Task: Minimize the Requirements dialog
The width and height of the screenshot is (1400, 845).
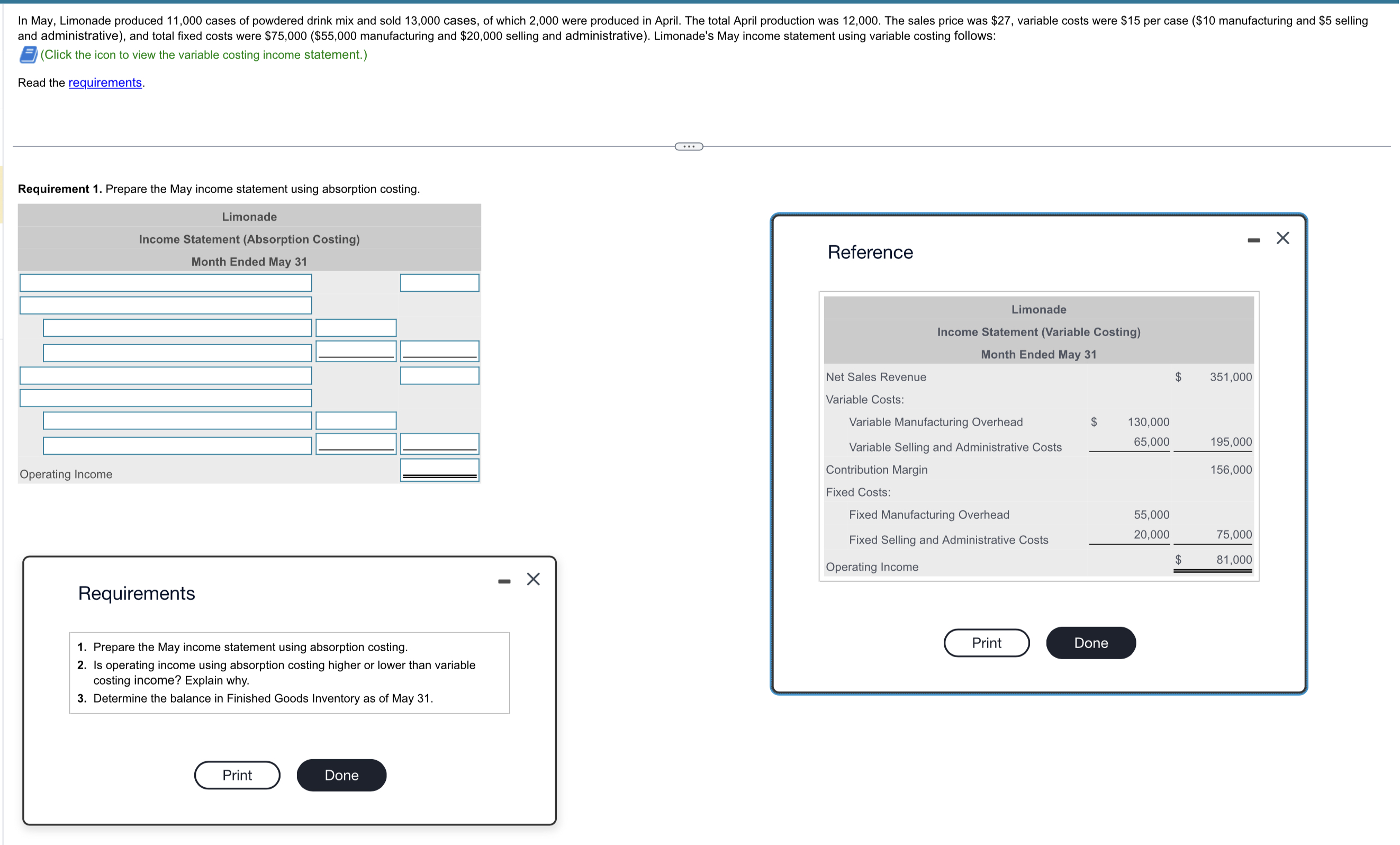Action: click(504, 581)
